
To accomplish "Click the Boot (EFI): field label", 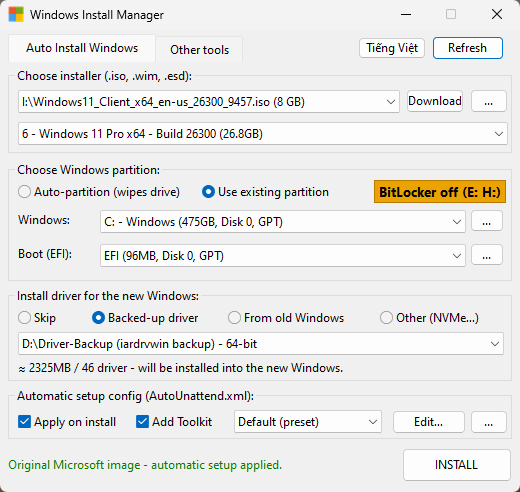I will click(45, 254).
